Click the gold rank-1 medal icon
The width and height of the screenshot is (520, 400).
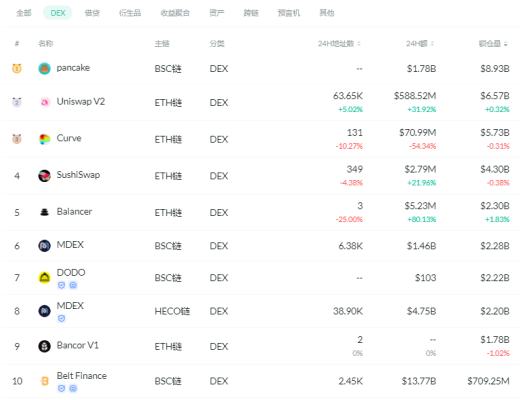(17, 69)
